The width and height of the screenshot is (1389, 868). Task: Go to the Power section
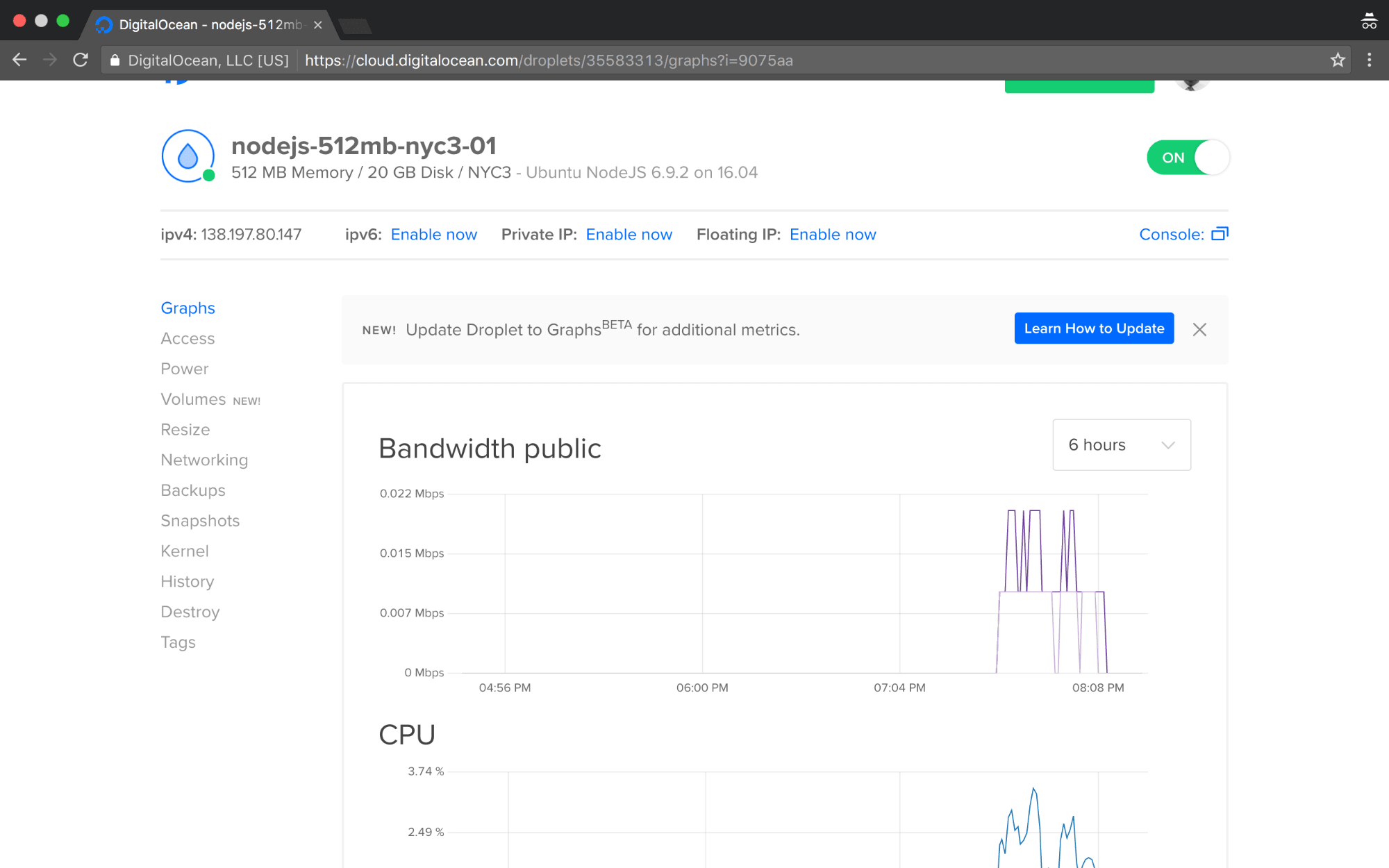(x=184, y=369)
